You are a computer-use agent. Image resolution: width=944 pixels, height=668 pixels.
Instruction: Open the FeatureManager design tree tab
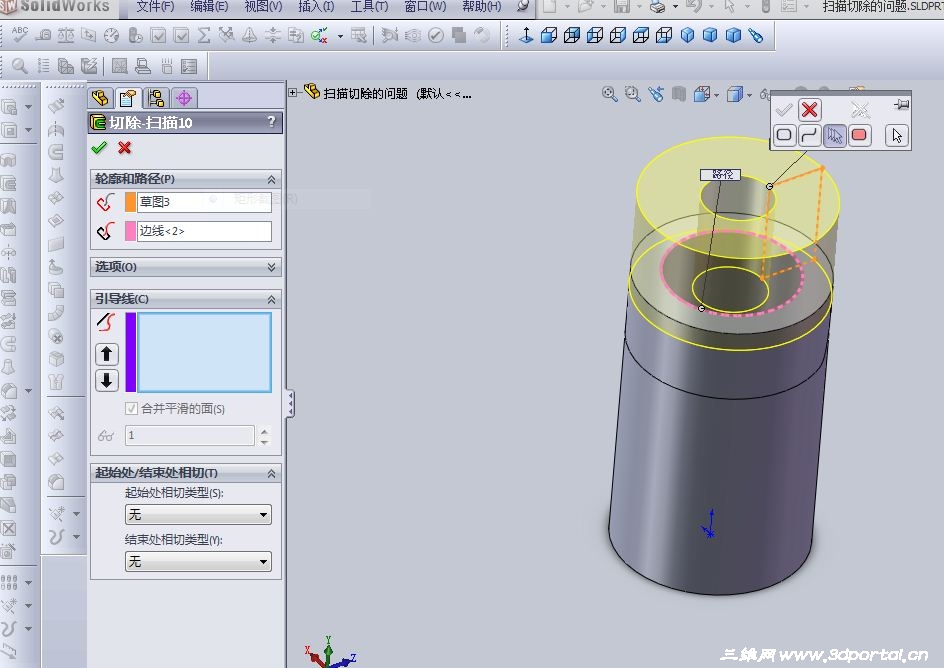[100, 97]
